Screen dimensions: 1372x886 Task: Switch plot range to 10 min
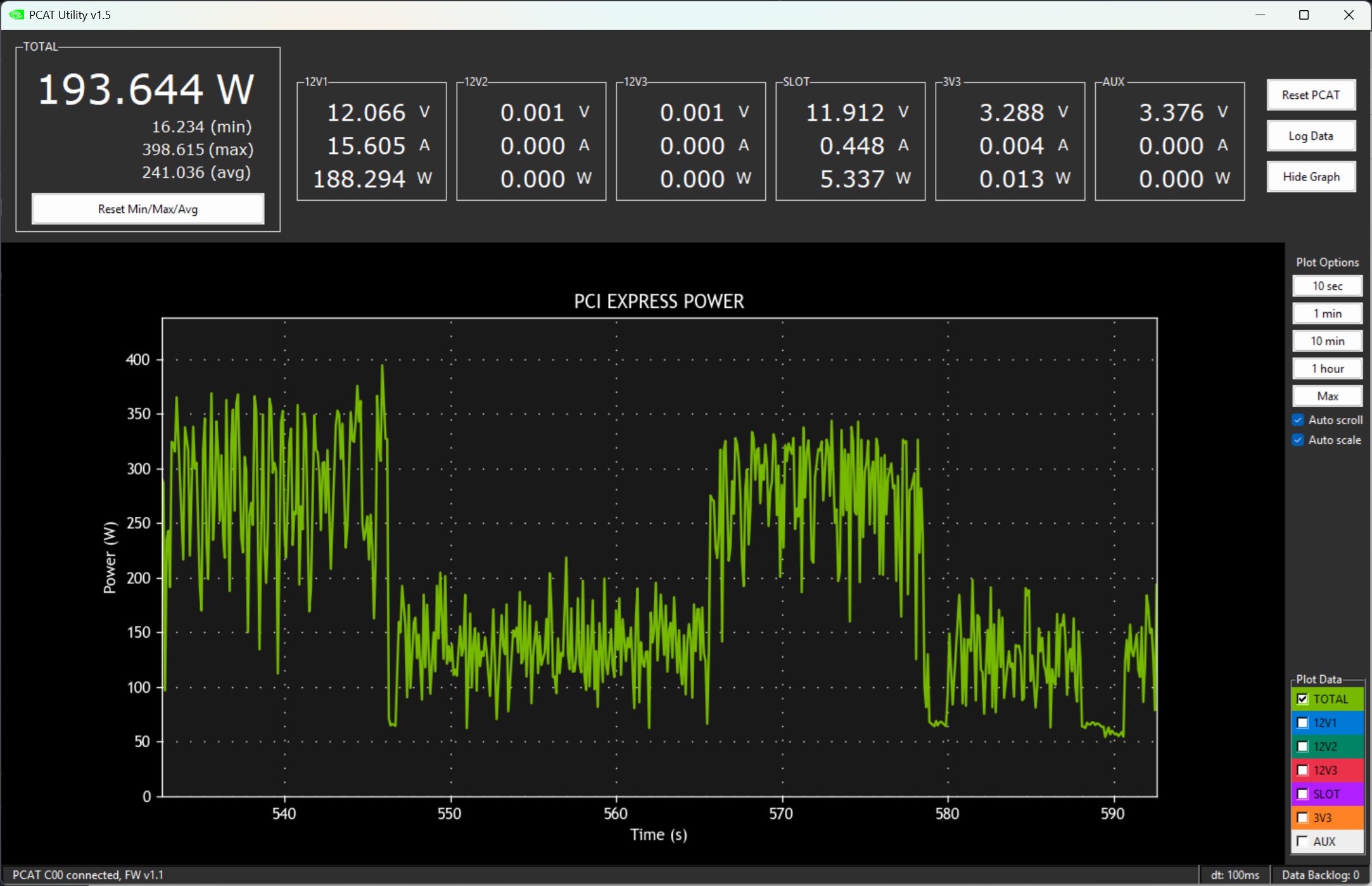pyautogui.click(x=1327, y=341)
